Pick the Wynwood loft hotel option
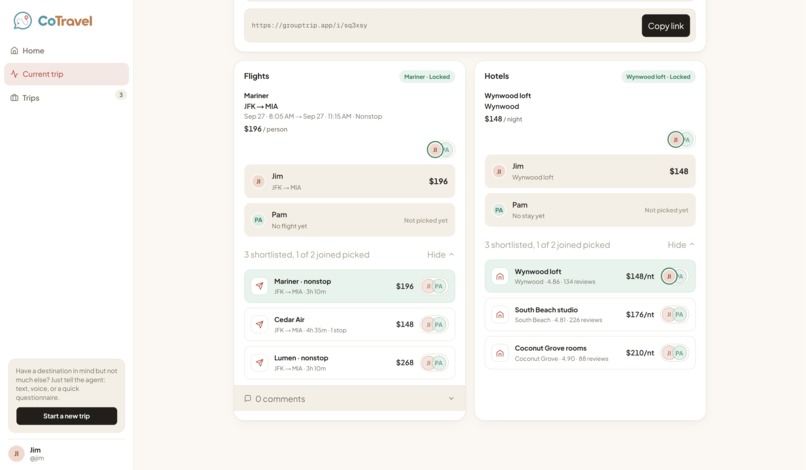 pos(590,276)
